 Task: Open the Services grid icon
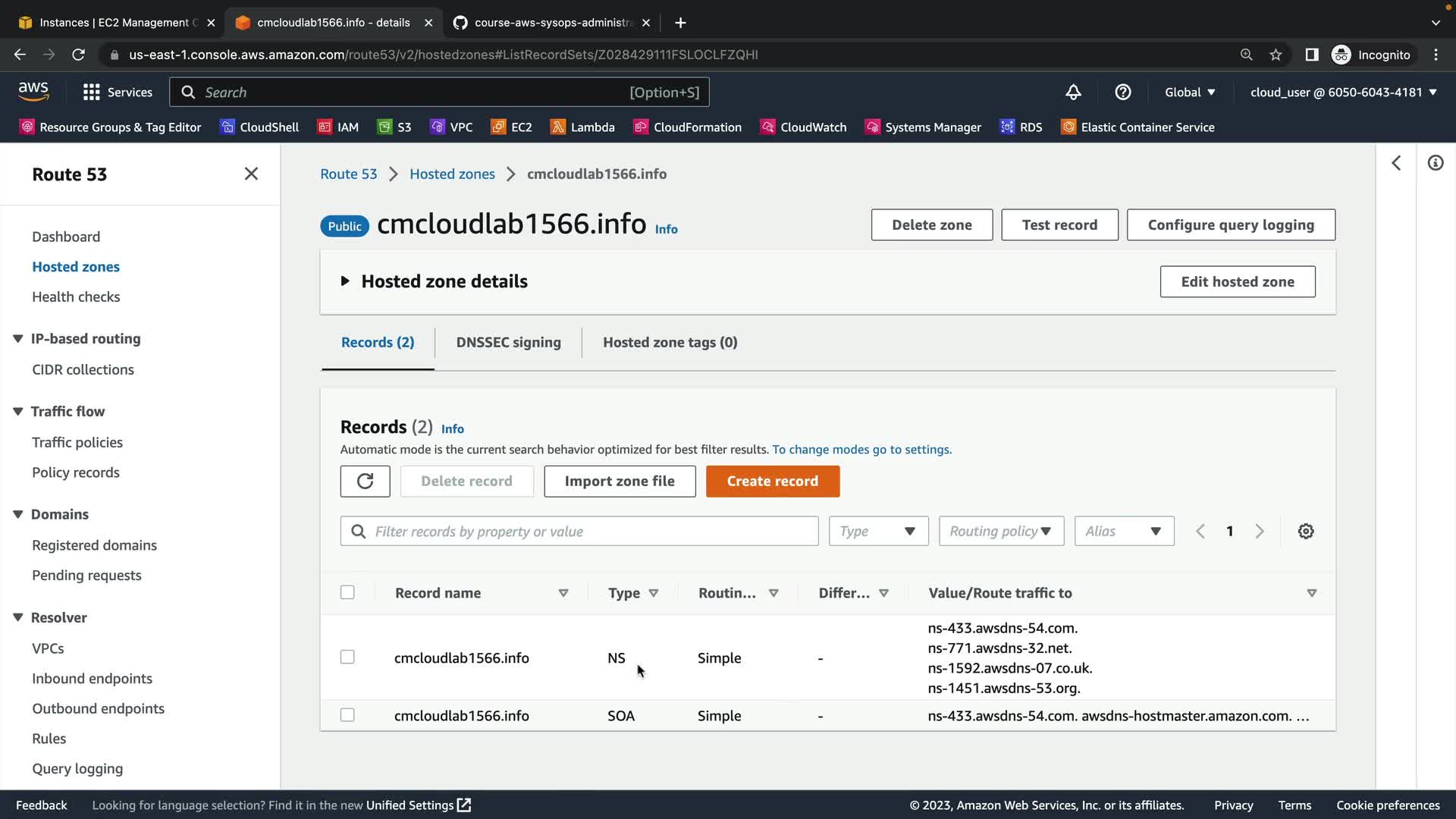click(92, 93)
